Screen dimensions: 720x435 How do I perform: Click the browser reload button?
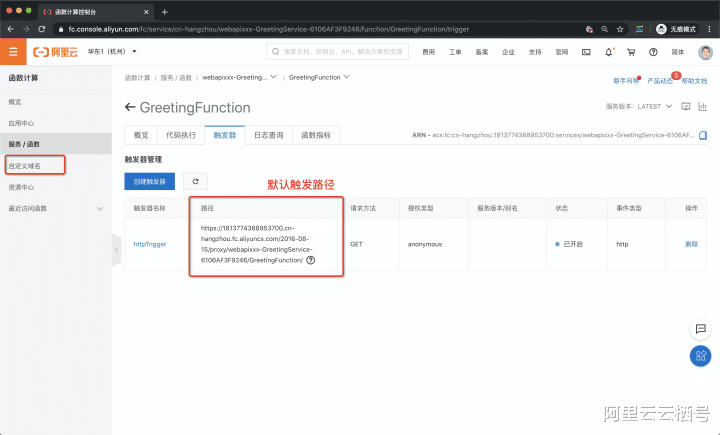click(41, 29)
